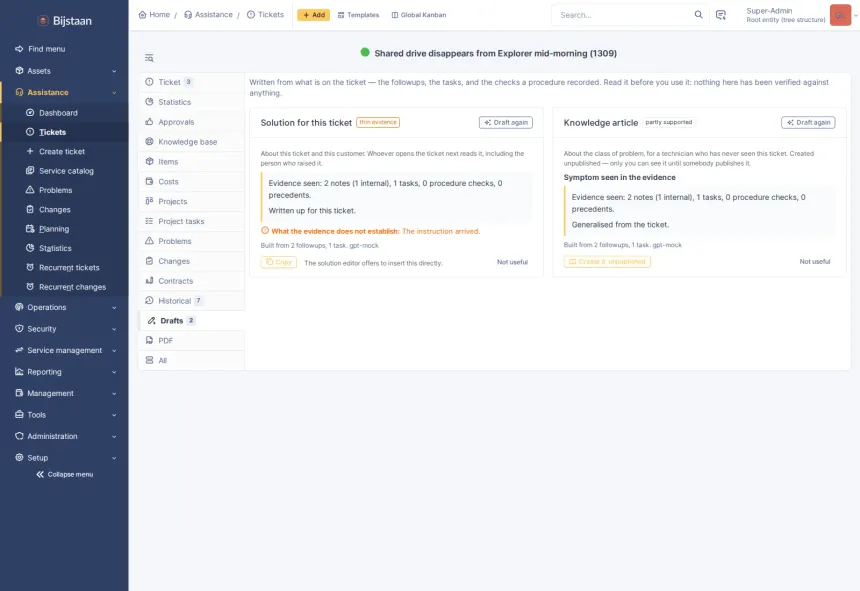Image resolution: width=860 pixels, height=591 pixels.
Task: Click Not useful under Solution draft
Action: [x=512, y=262]
